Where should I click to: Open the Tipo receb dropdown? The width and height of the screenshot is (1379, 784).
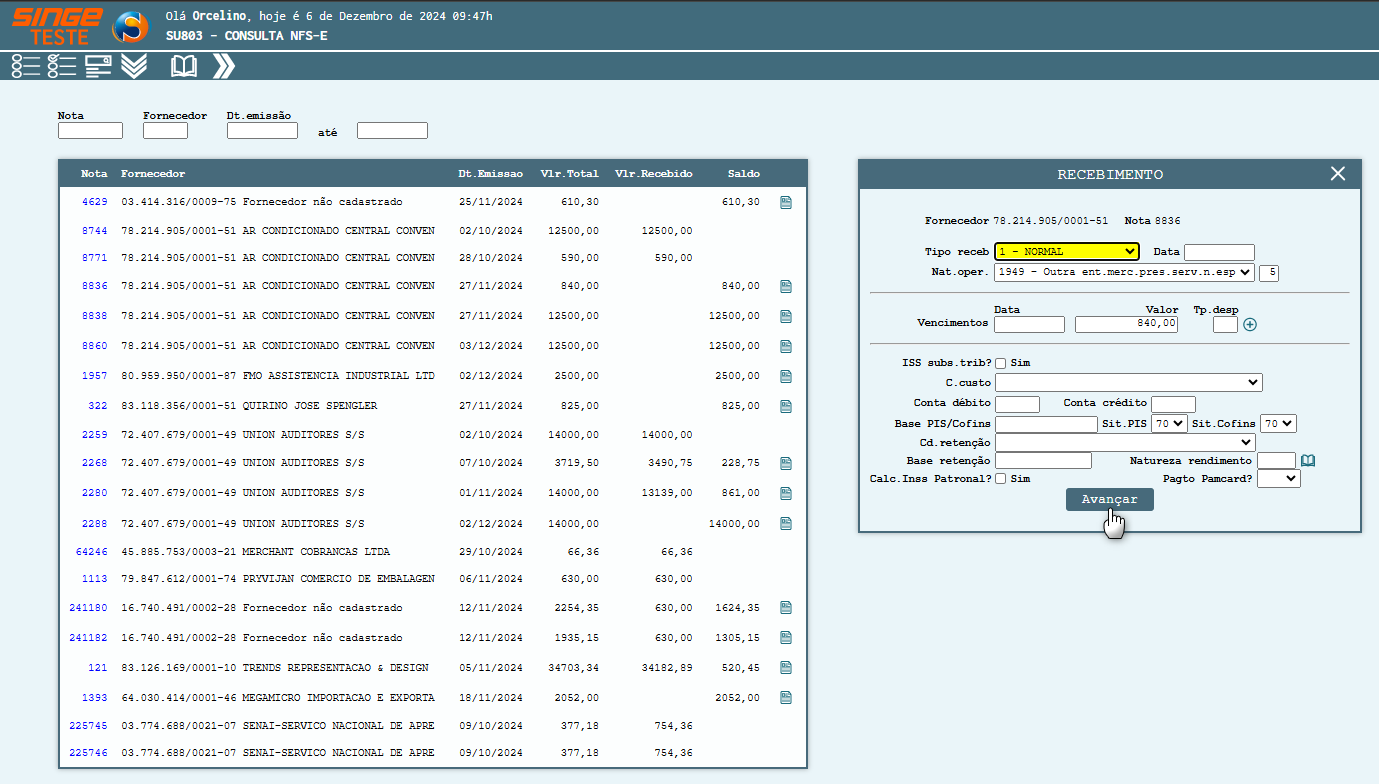pos(1067,252)
